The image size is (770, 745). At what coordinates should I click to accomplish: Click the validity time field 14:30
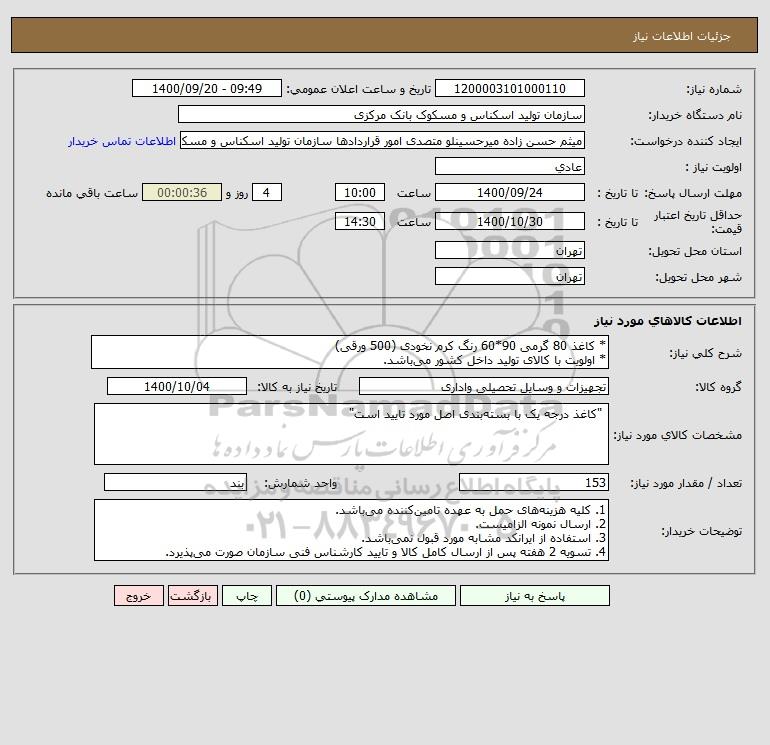tap(359, 221)
